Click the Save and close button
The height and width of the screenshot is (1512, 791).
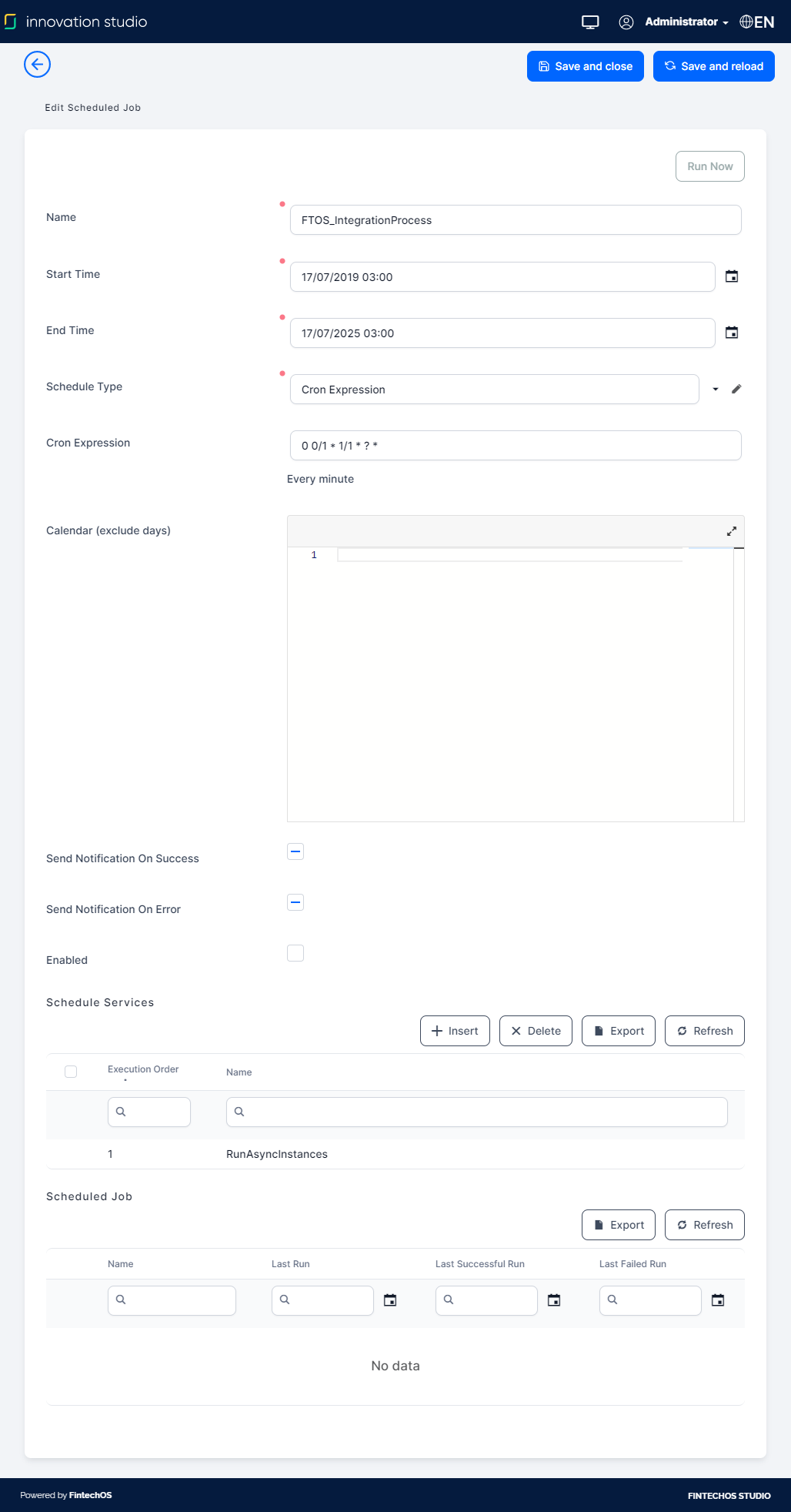coord(586,66)
